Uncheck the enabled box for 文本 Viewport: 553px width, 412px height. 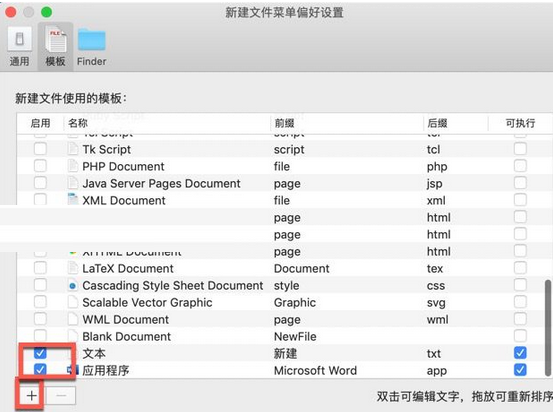coord(40,352)
